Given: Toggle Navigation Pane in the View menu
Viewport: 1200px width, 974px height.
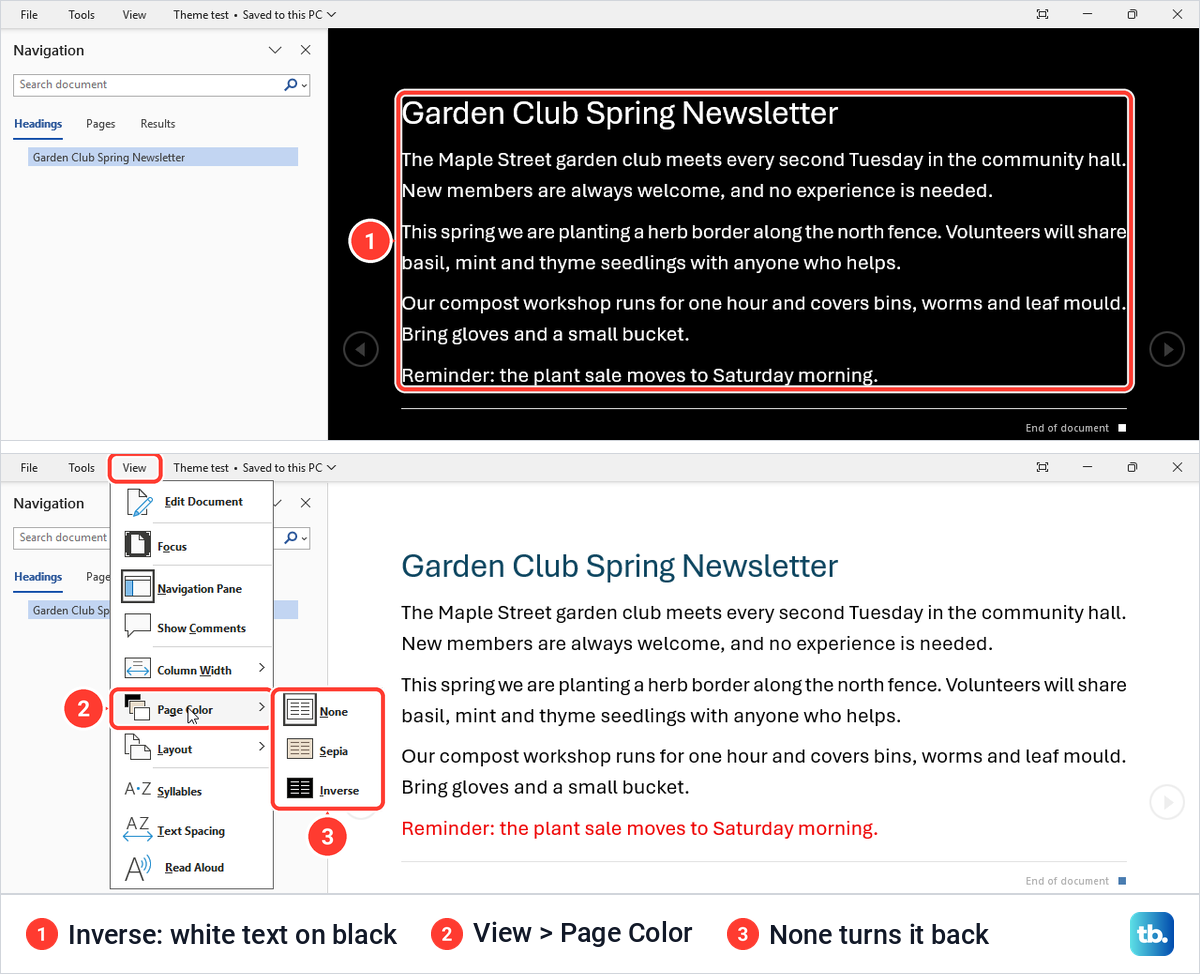Looking at the screenshot, I should click(x=192, y=588).
